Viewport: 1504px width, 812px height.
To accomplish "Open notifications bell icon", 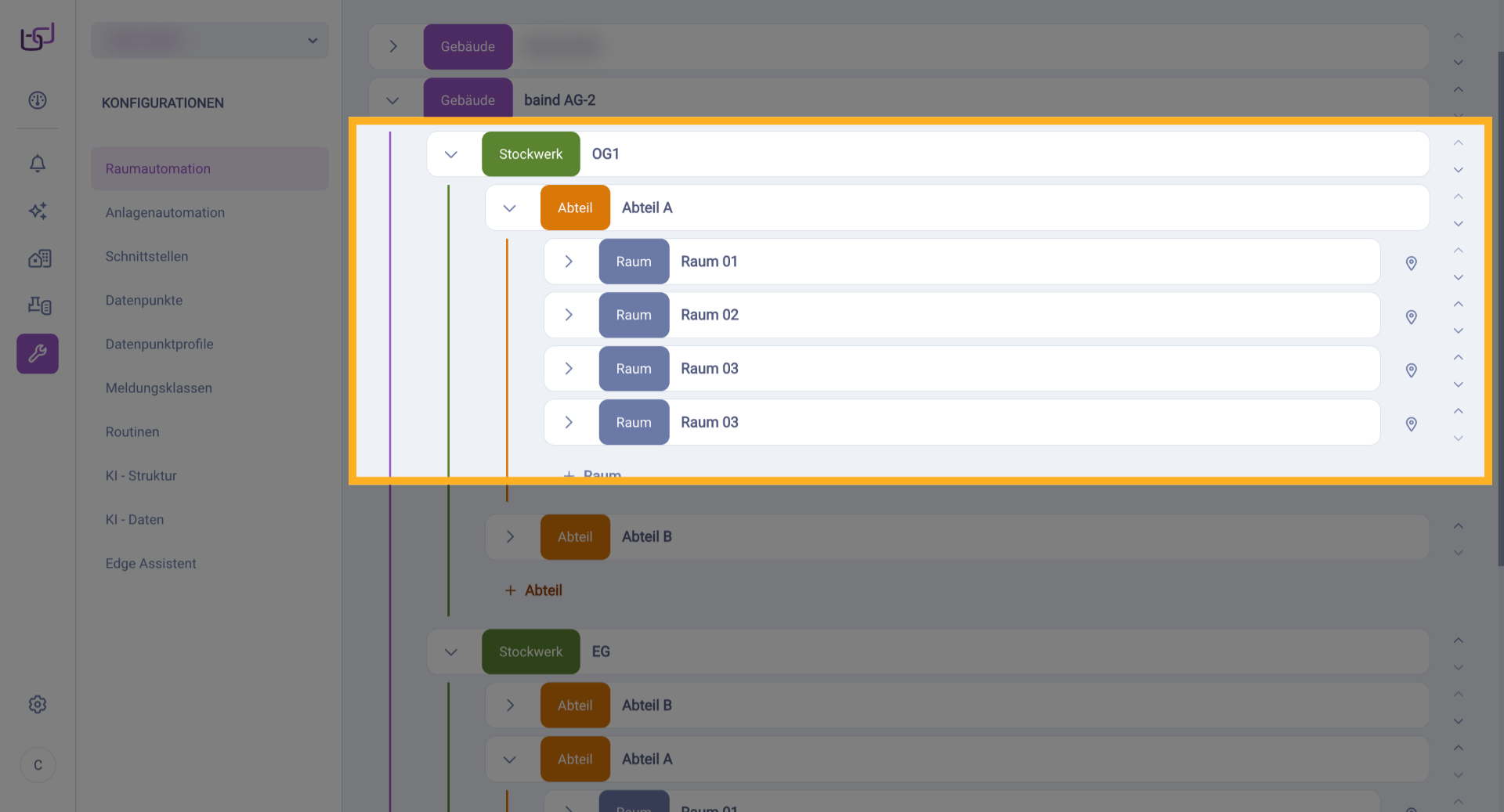I will [x=38, y=163].
